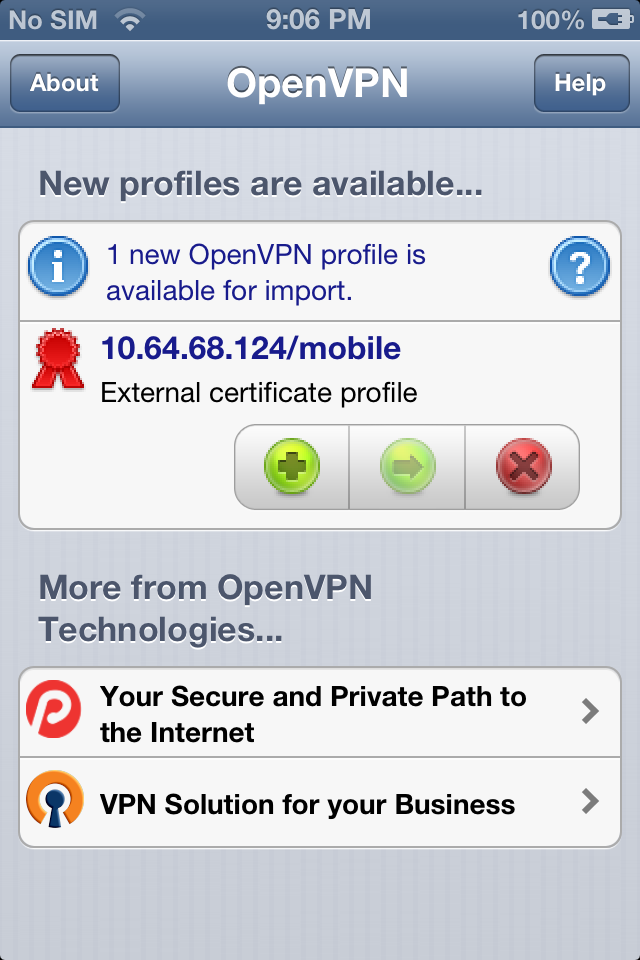Click the green arrow icon
This screenshot has width=640, height=960.
pos(406,466)
